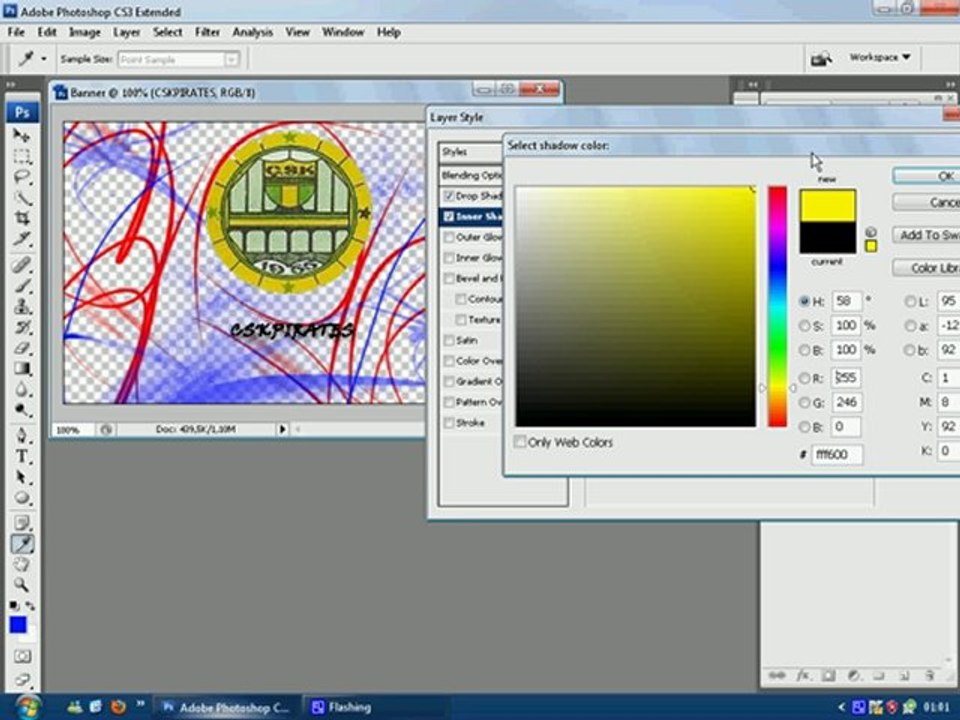Select the Move tool
The width and height of the screenshot is (960, 720).
coord(21,135)
